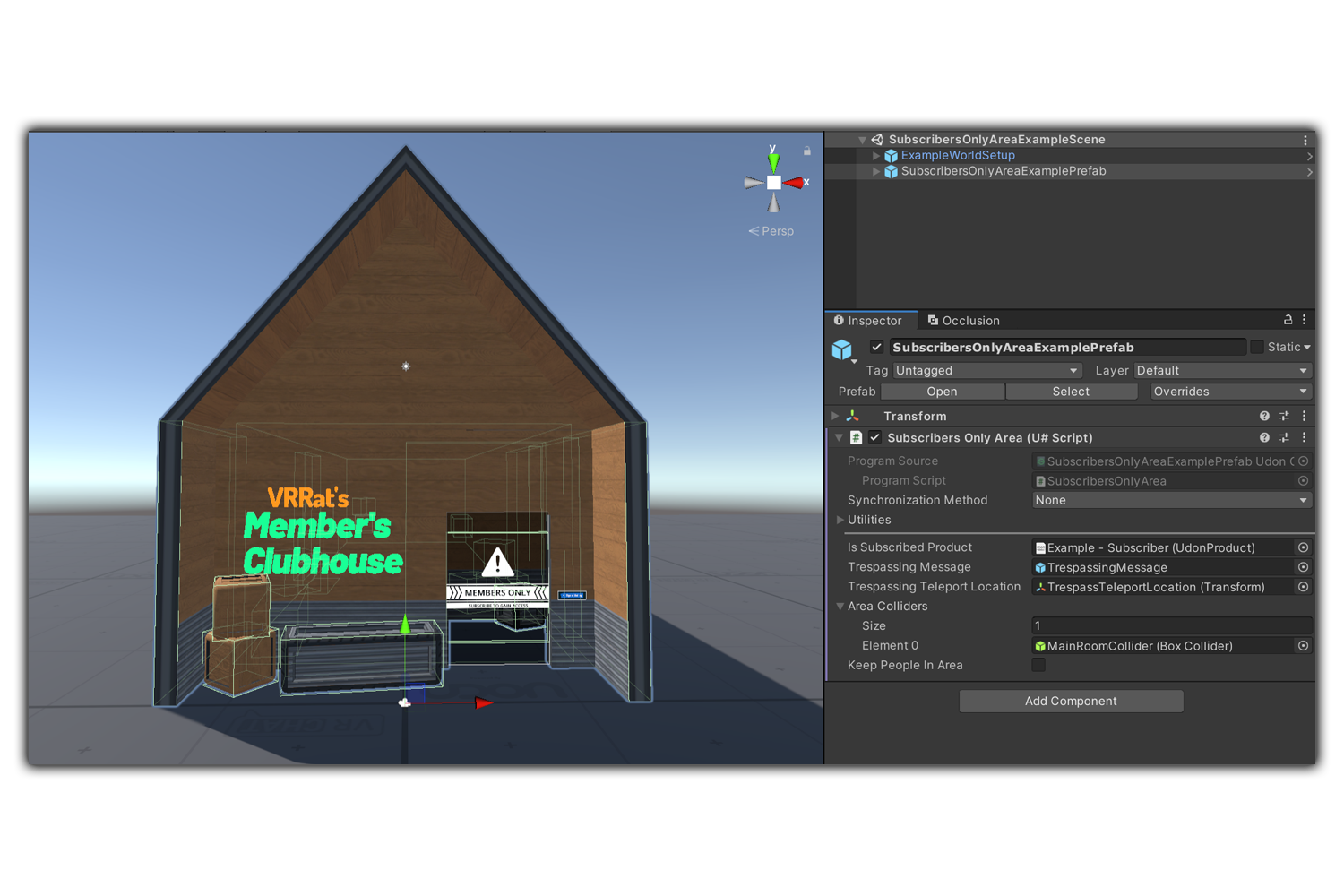Open Transform presets icon
Viewport: 1344px width, 896px height.
point(1284,416)
